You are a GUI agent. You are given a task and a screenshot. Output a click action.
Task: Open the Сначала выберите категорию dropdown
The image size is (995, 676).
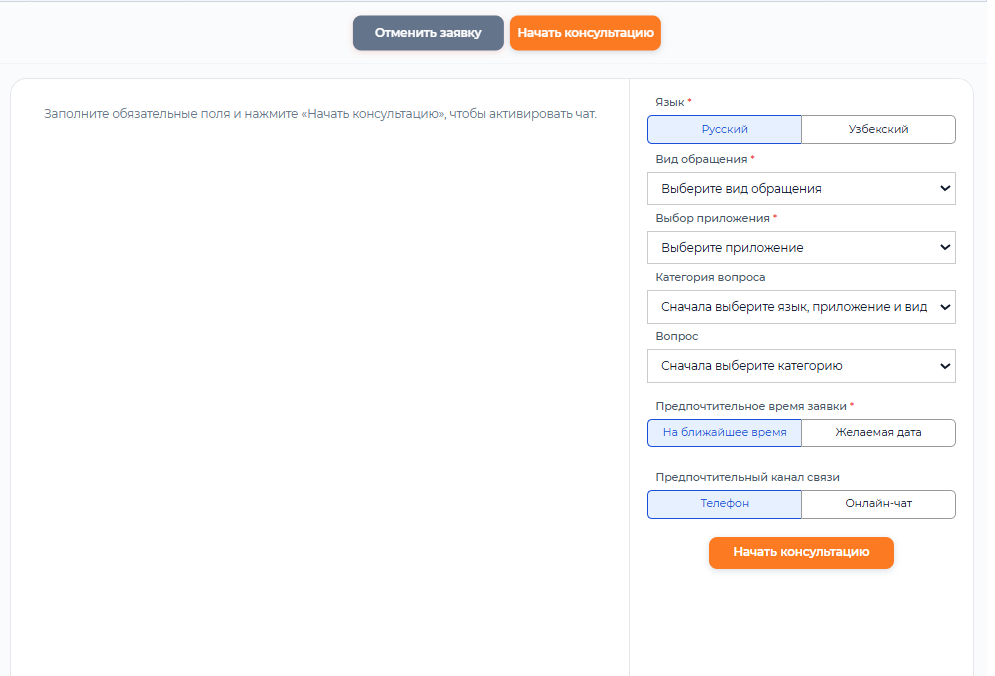(790, 366)
